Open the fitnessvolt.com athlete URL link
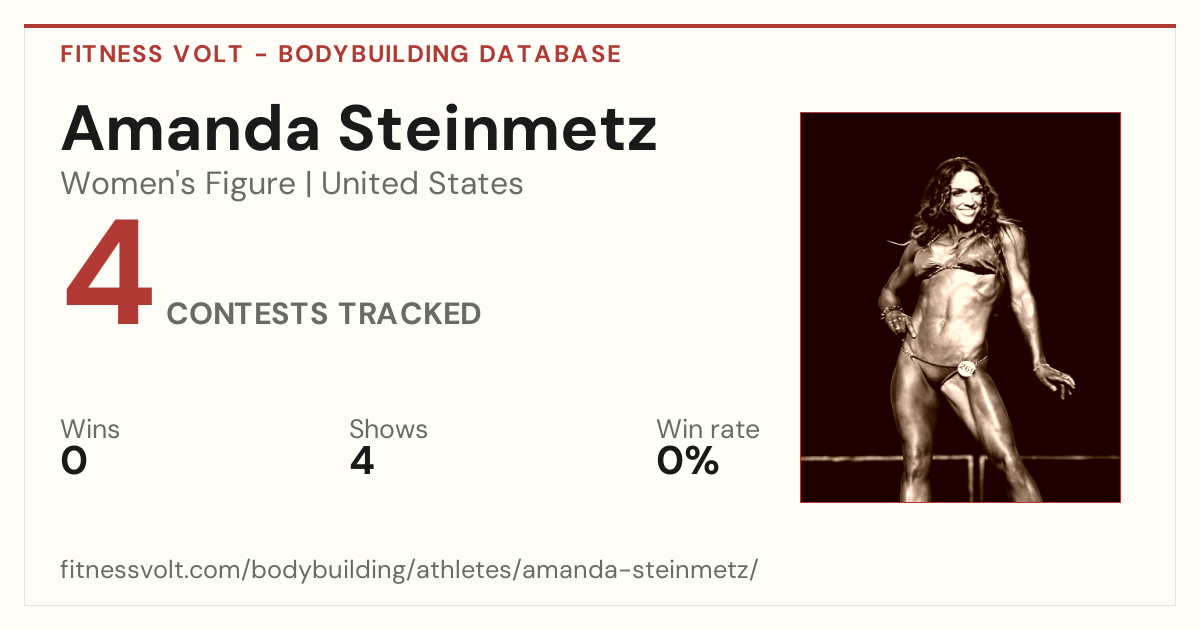1200x630 pixels. click(409, 570)
